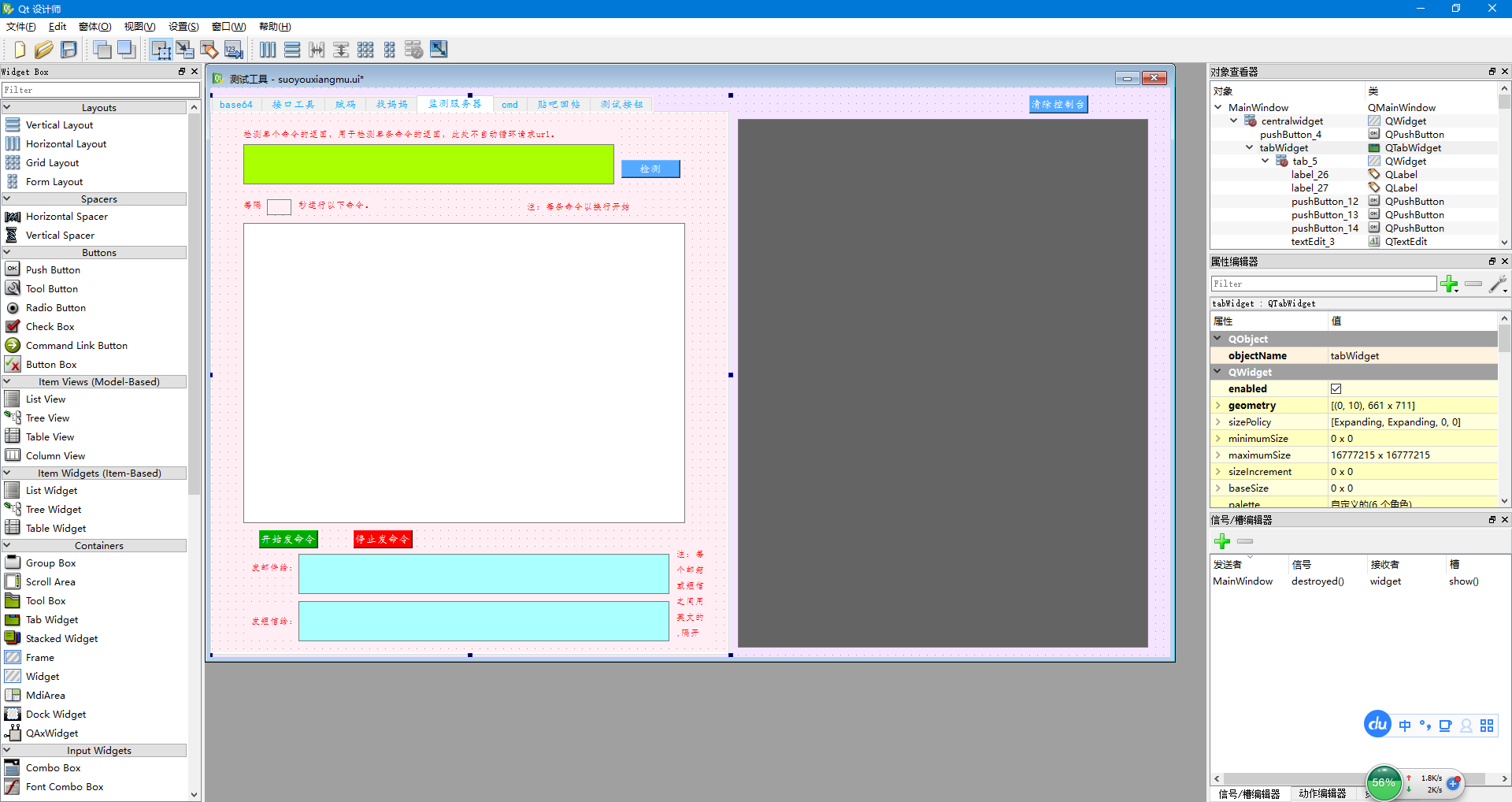Screen dimensions: 1512x802
Task: Apply the Lay Out Vertically icon
Action: tap(292, 50)
